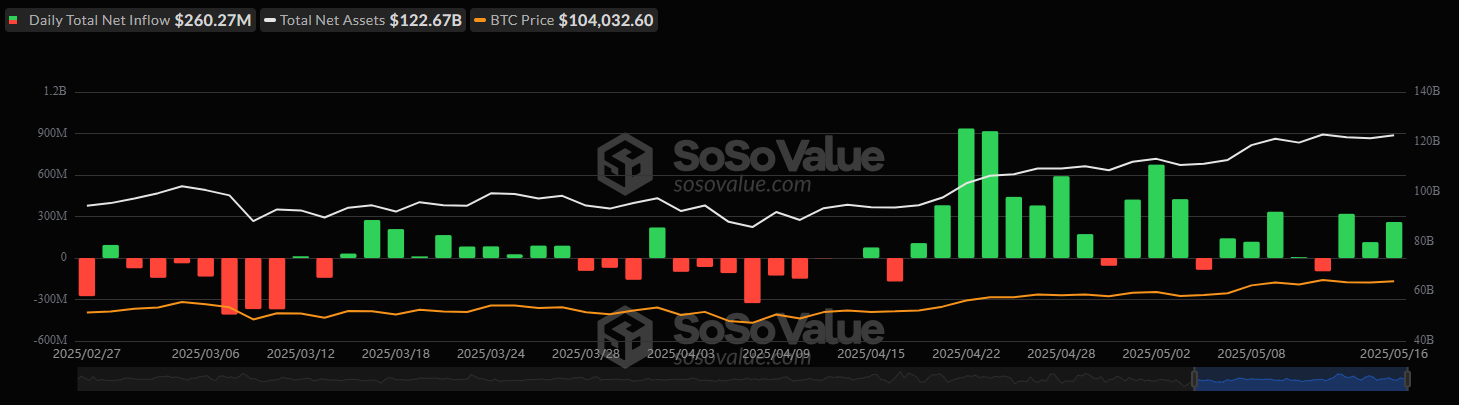Viewport: 1459px width, 405px height.
Task: Click the 2025/05/08 date label
Action: [x=1251, y=354]
